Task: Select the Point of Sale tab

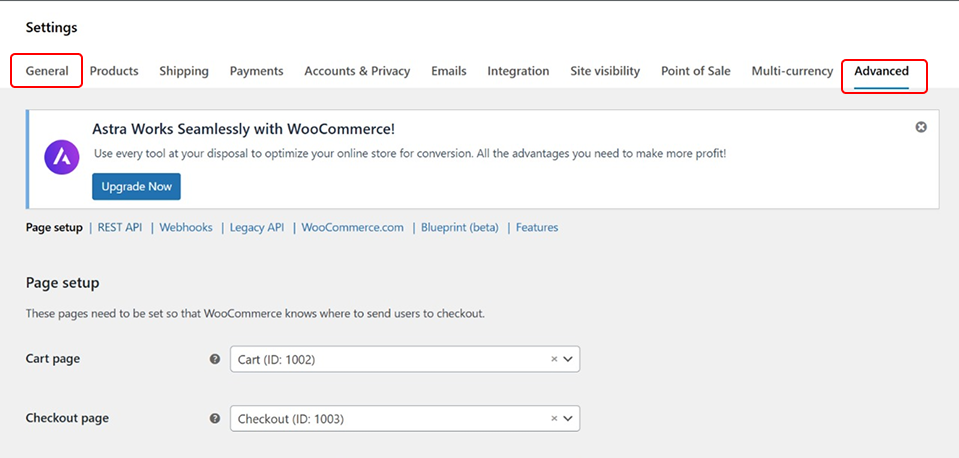Action: click(695, 71)
